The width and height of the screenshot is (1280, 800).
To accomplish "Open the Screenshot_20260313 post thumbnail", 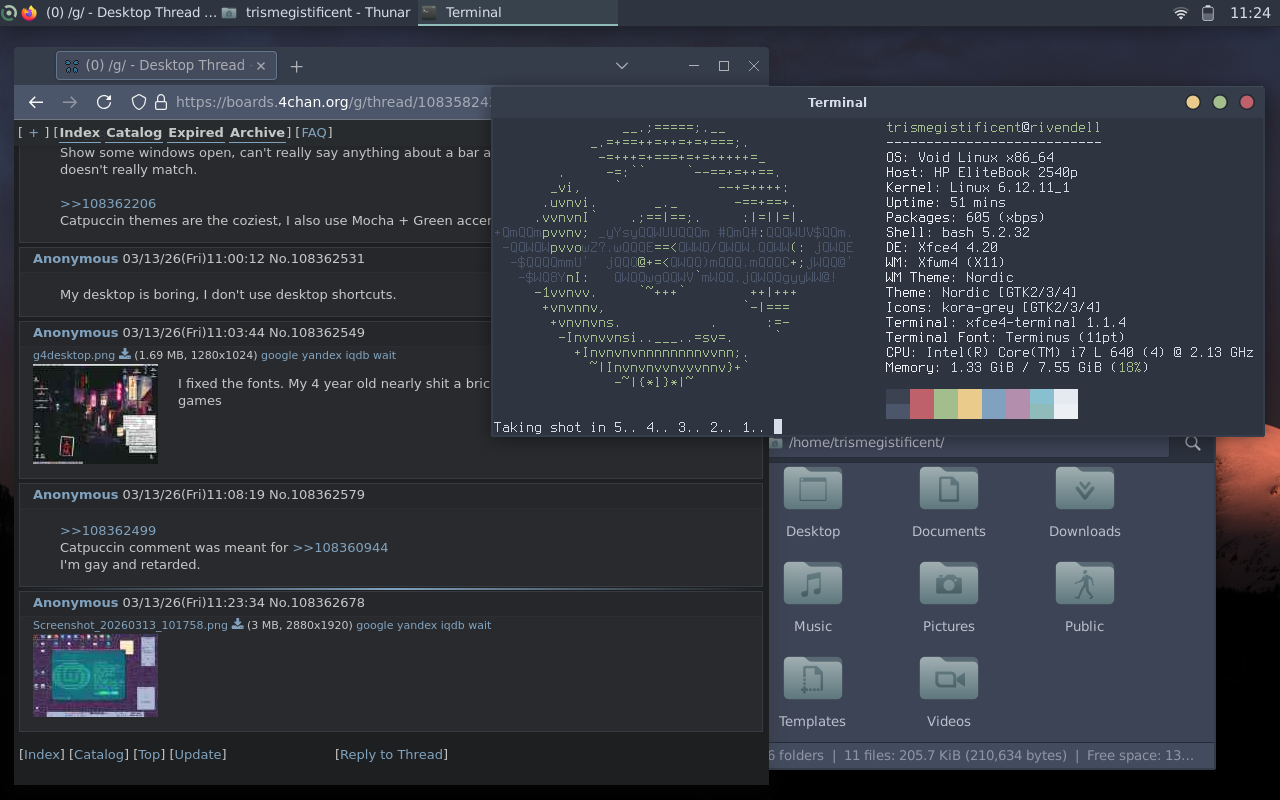I will pyautogui.click(x=95, y=675).
